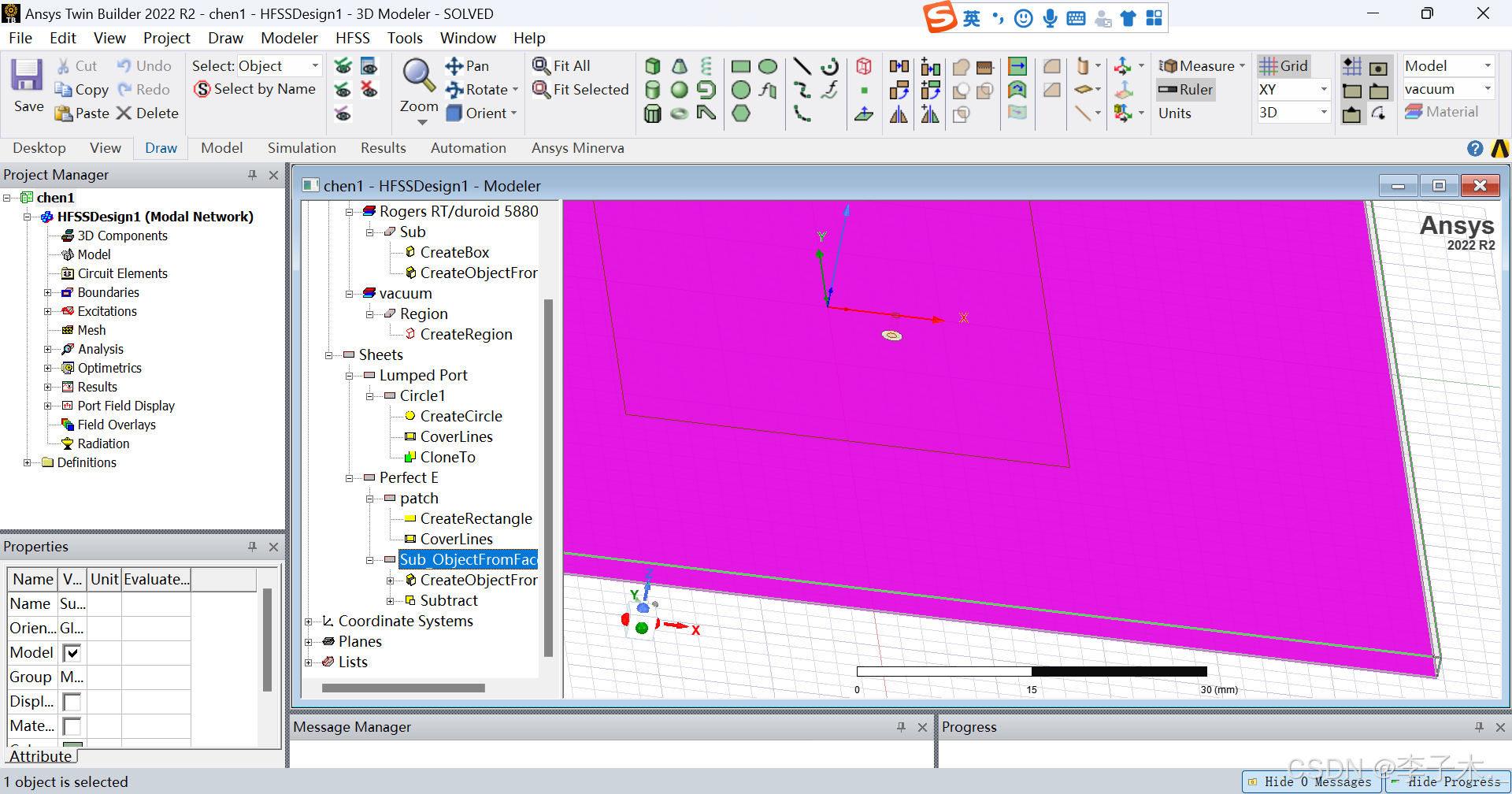Viewport: 1512px width, 794px height.
Task: Expand the Definitions node in Project Manager
Action: [x=28, y=463]
